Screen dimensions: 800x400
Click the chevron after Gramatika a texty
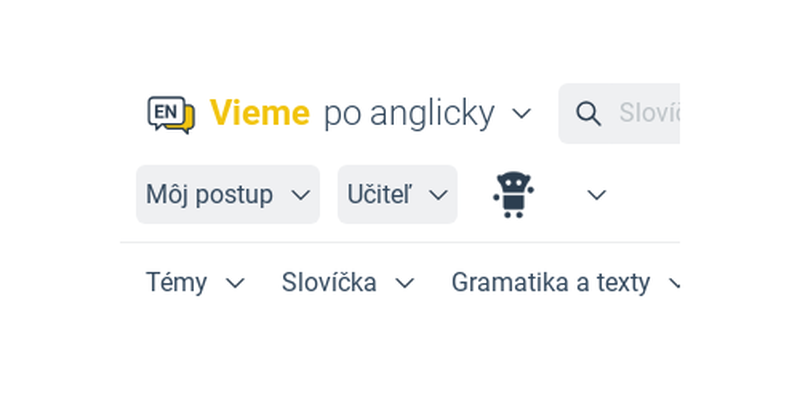(x=674, y=283)
